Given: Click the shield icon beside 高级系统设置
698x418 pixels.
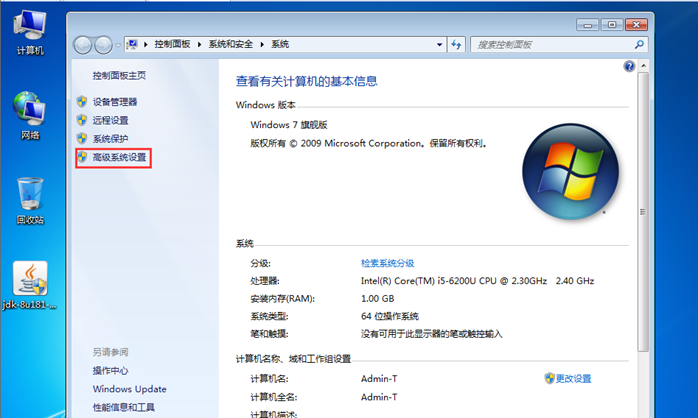Looking at the screenshot, I should [x=81, y=157].
